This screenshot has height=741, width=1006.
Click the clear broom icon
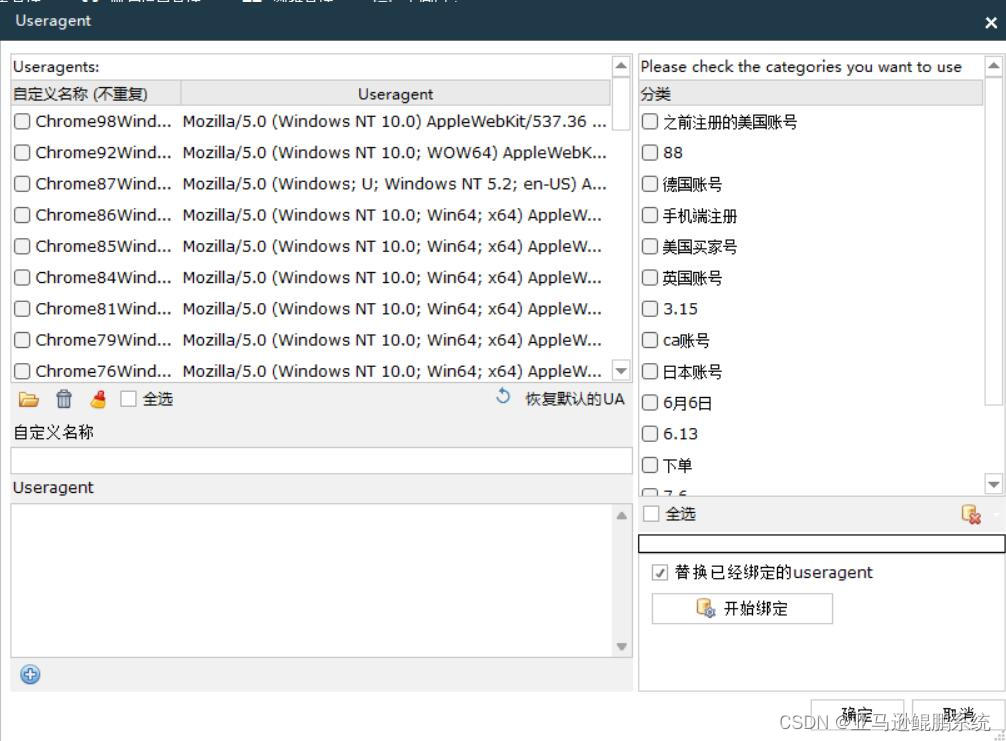coord(98,399)
